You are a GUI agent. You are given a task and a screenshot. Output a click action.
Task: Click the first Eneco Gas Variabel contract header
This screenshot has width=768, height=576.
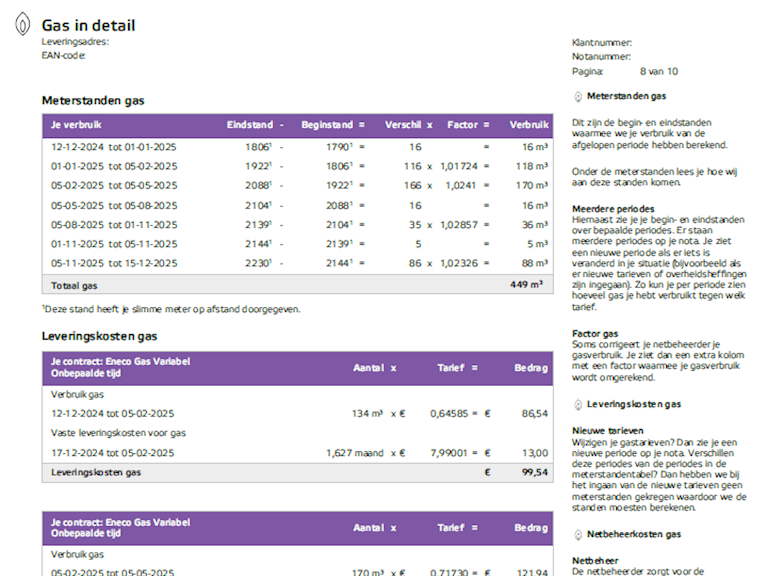[x=120, y=367]
